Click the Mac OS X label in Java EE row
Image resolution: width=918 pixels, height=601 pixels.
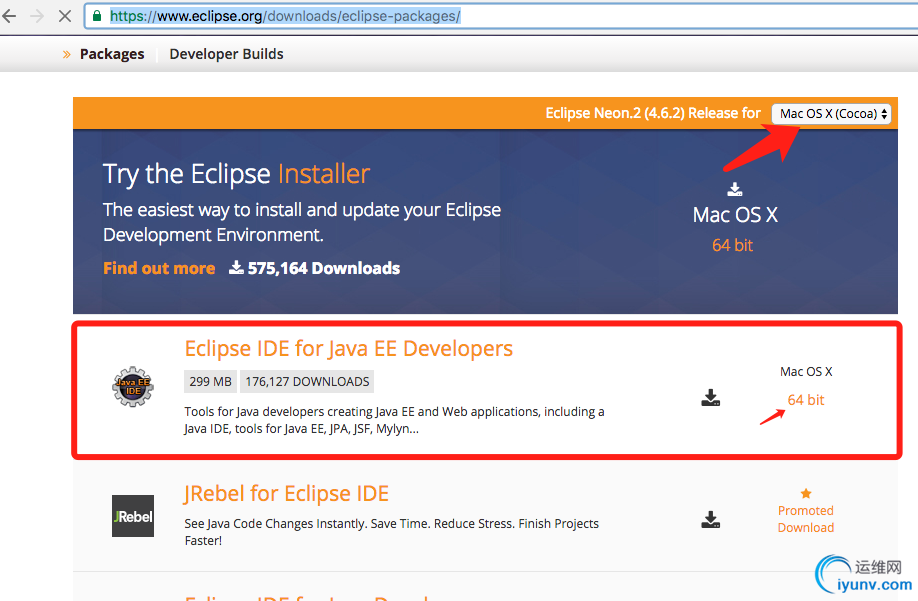click(x=806, y=372)
